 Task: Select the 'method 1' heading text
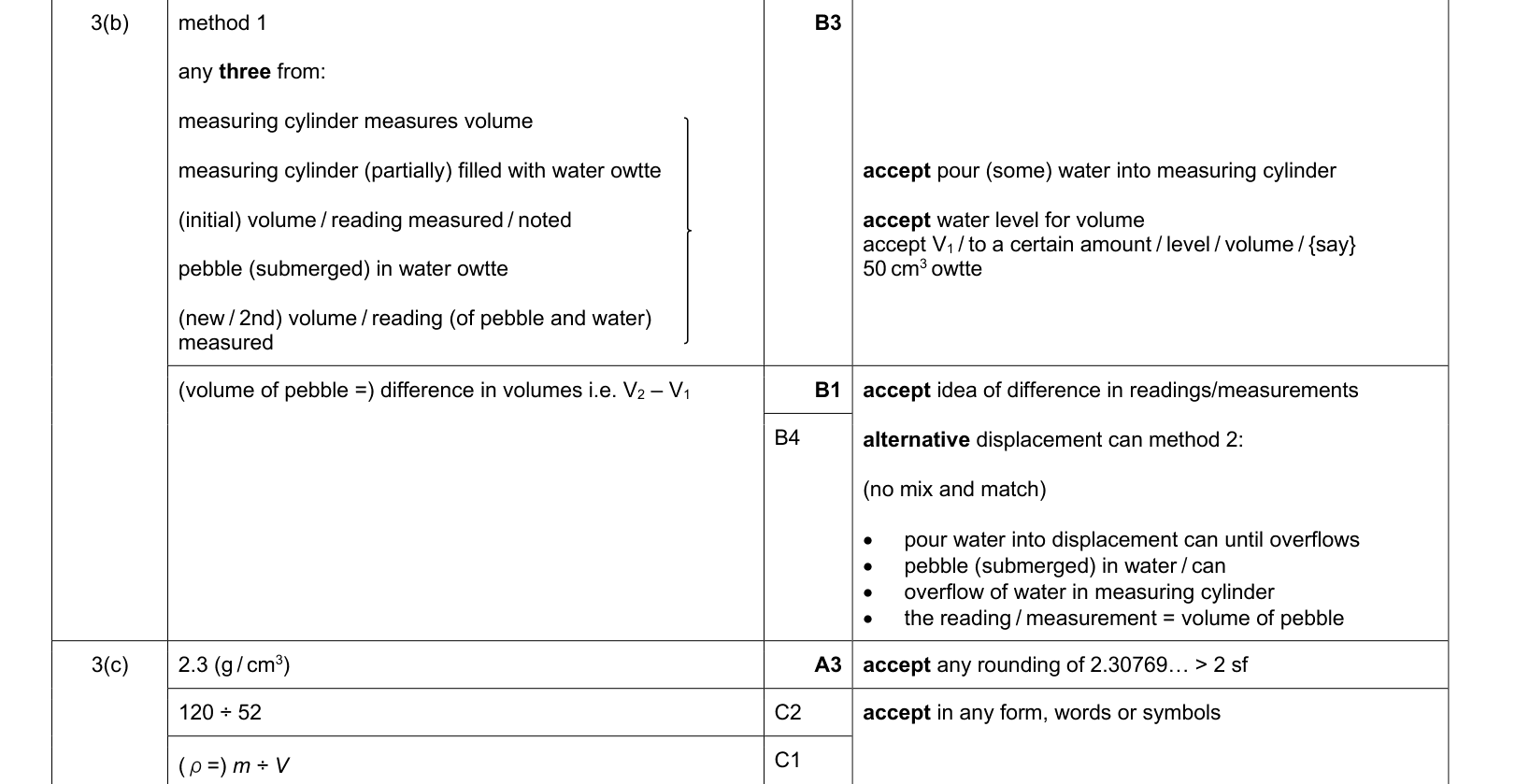(222, 23)
